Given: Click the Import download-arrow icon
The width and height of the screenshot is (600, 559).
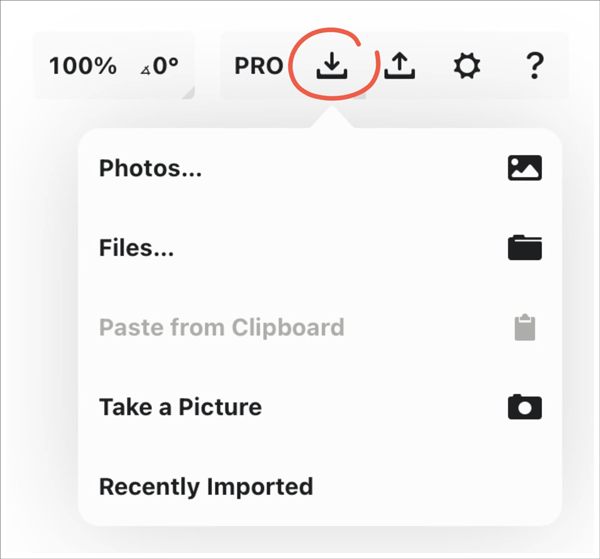Looking at the screenshot, I should (x=331, y=66).
